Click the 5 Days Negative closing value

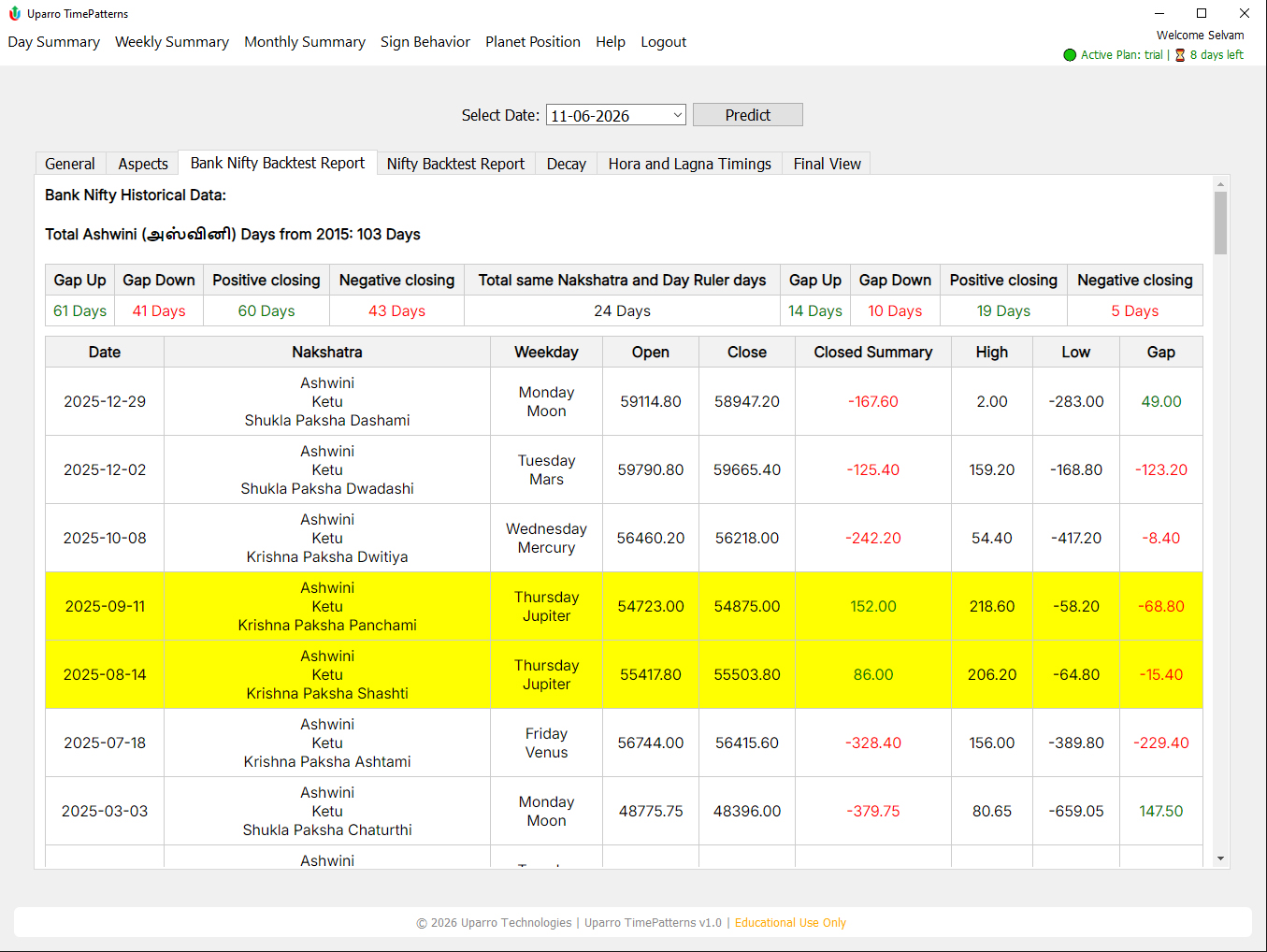pyautogui.click(x=1135, y=310)
